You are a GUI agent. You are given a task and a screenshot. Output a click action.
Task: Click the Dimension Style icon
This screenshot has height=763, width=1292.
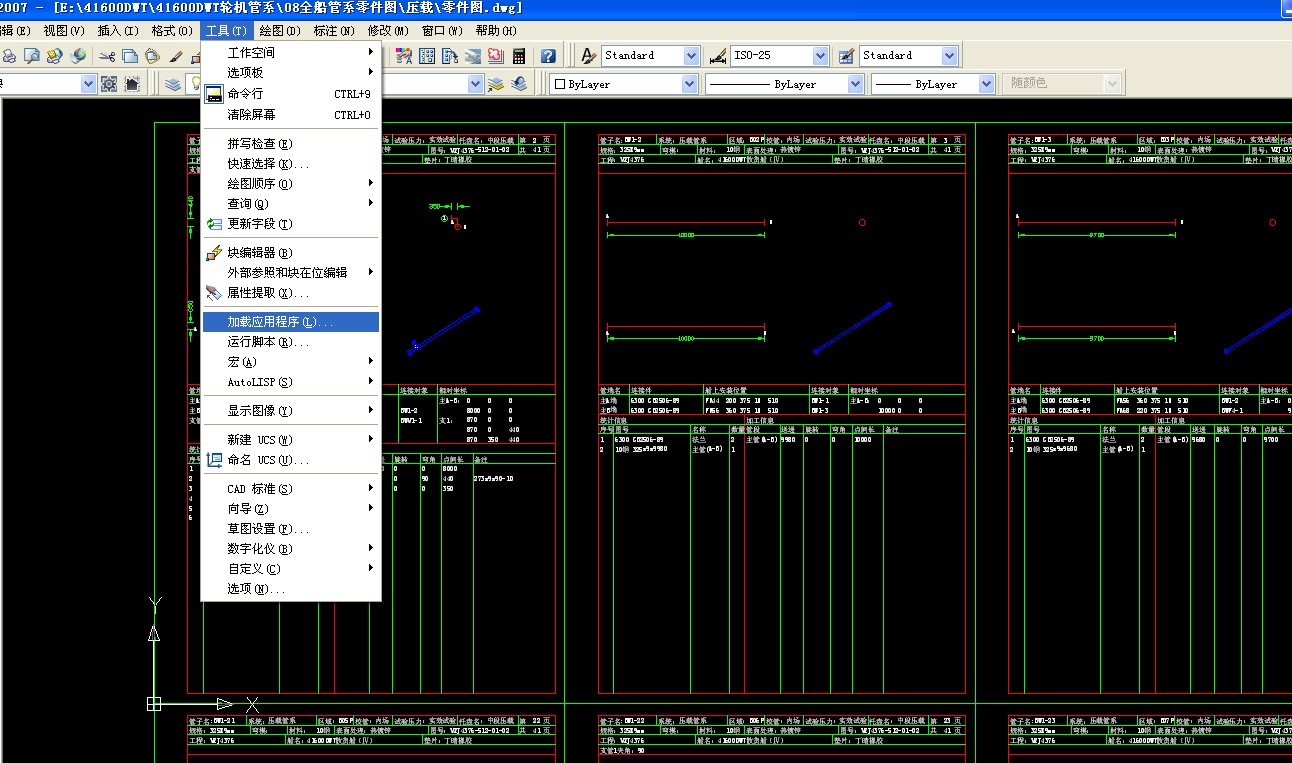[717, 56]
